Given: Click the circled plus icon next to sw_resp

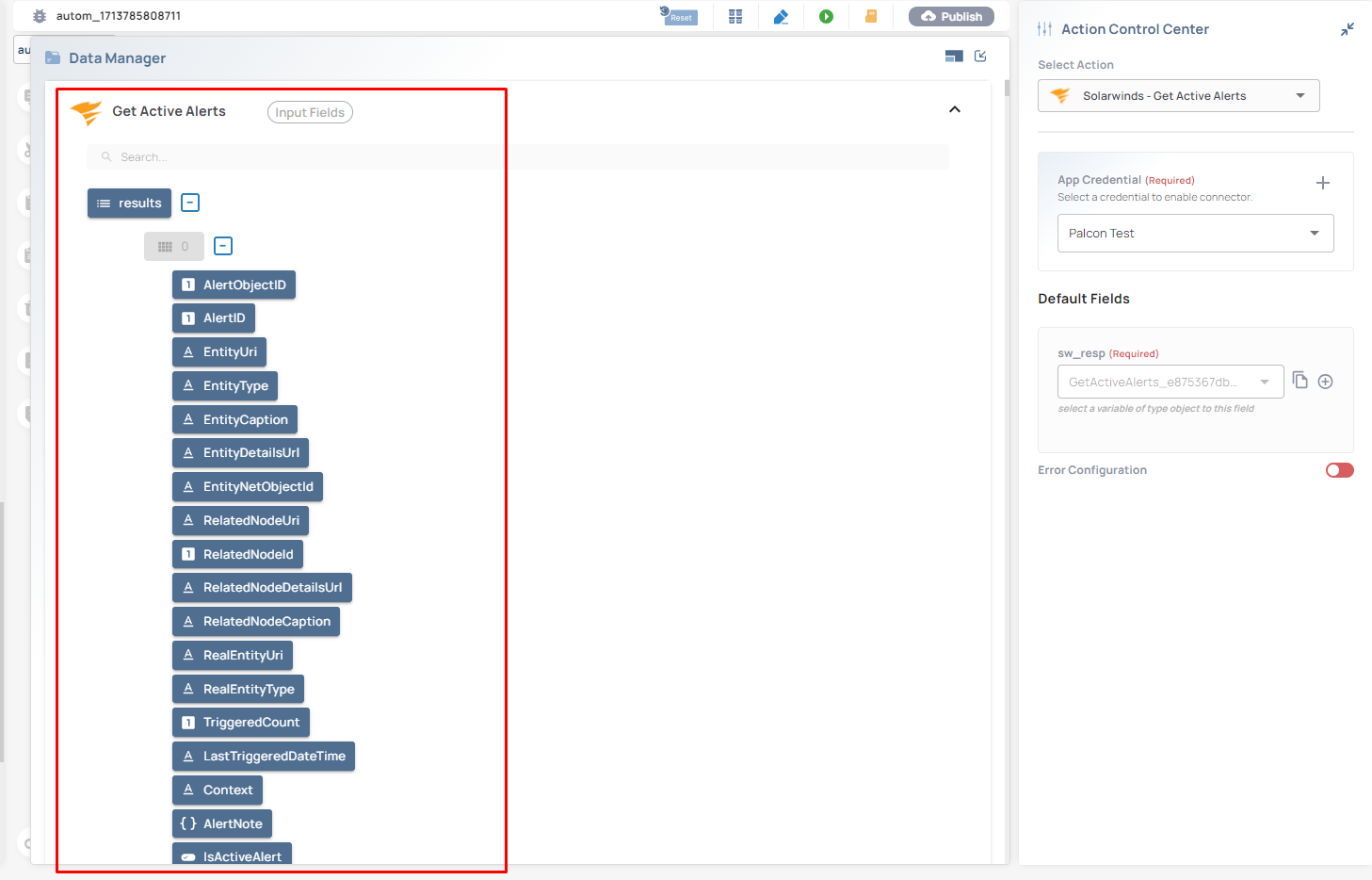Looking at the screenshot, I should coord(1325,382).
